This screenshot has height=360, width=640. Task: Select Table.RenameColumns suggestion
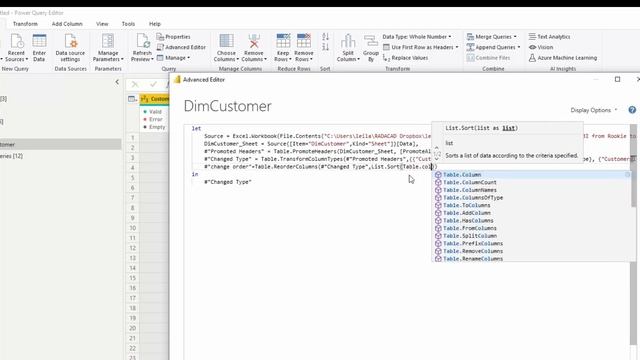point(531,259)
